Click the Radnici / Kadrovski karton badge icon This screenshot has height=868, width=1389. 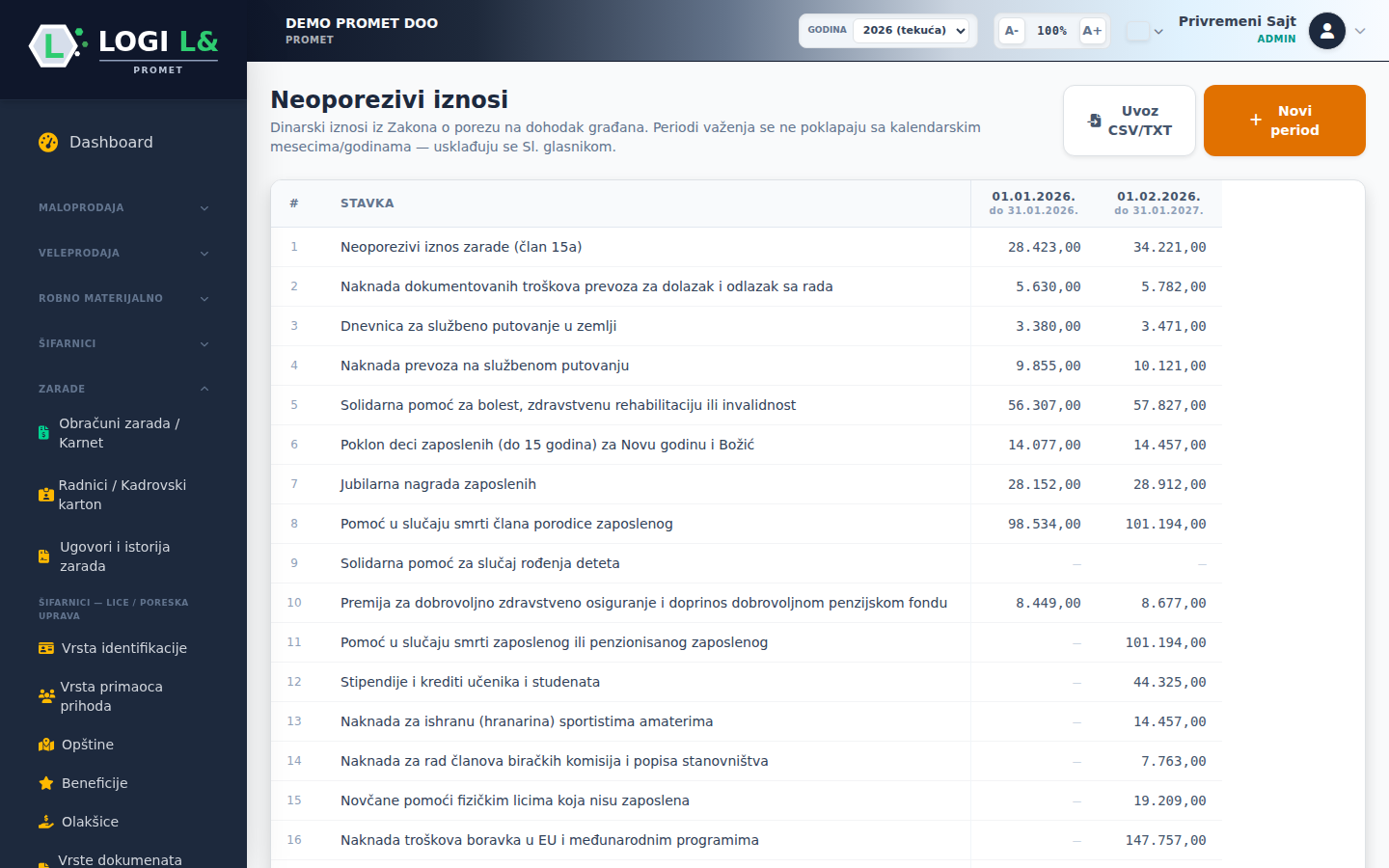pyautogui.click(x=46, y=495)
